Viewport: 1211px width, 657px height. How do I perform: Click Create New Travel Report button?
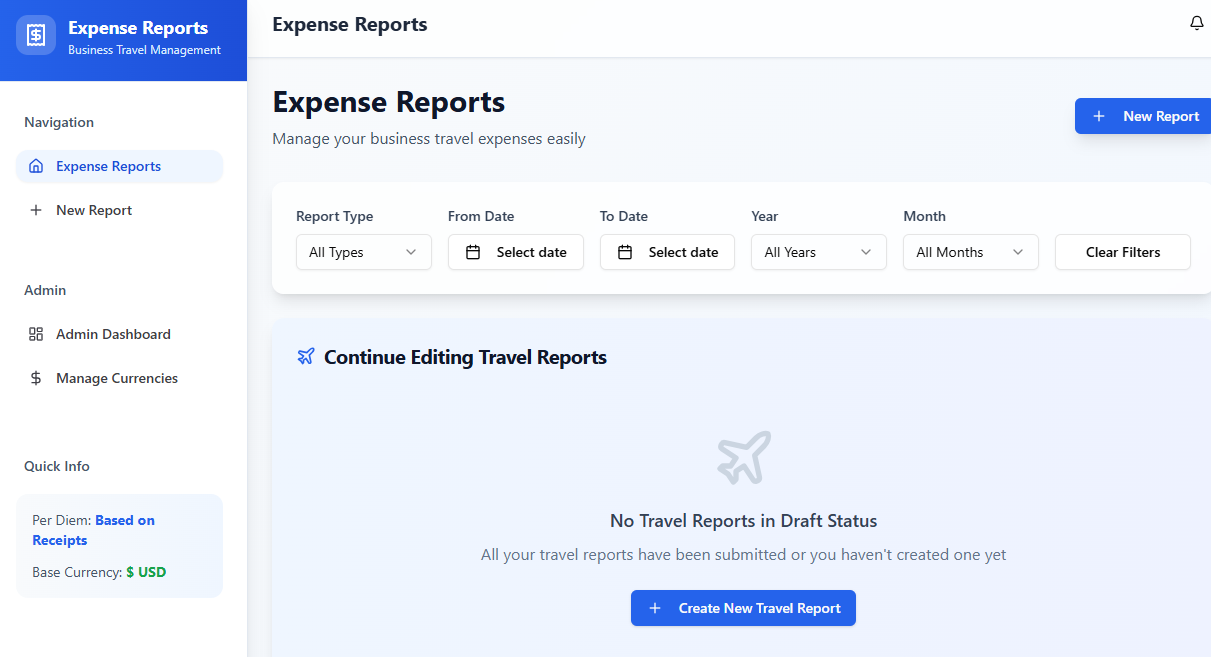coord(743,608)
